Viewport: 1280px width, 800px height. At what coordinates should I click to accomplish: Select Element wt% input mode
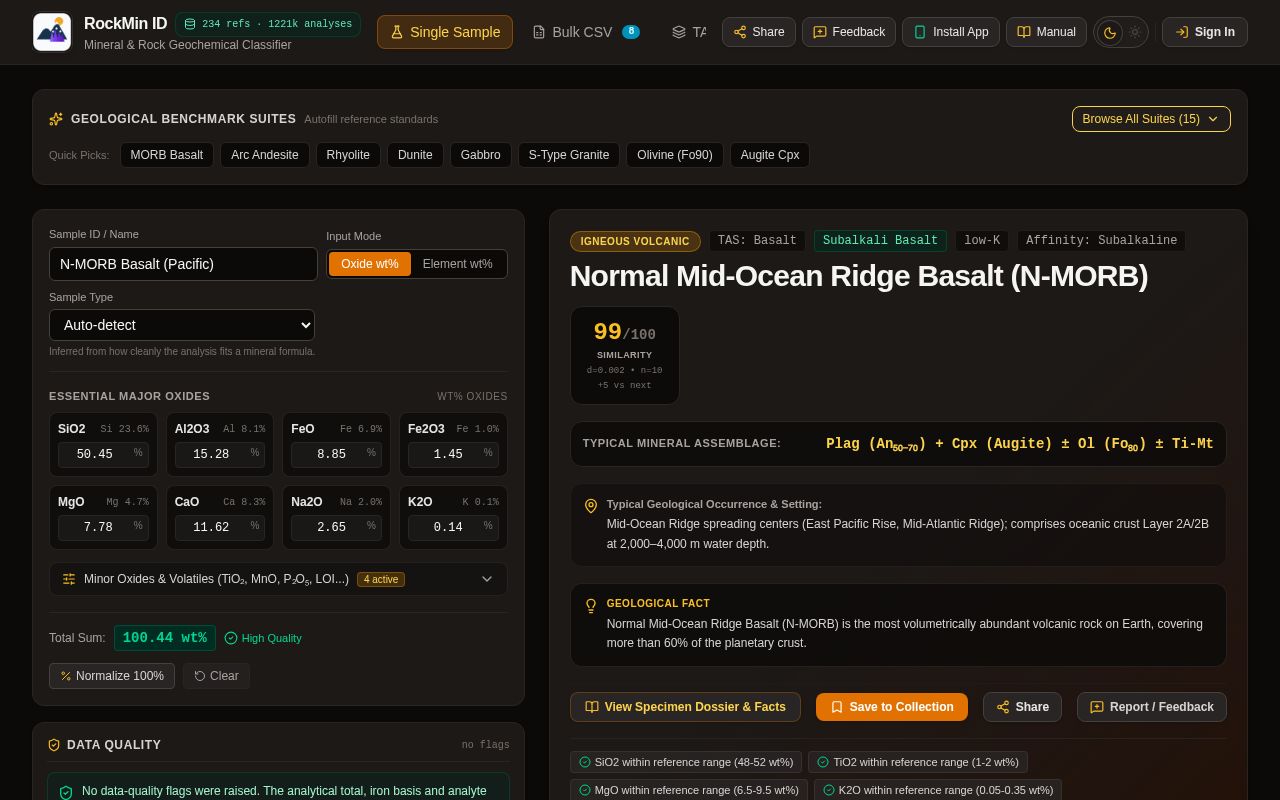pos(458,264)
